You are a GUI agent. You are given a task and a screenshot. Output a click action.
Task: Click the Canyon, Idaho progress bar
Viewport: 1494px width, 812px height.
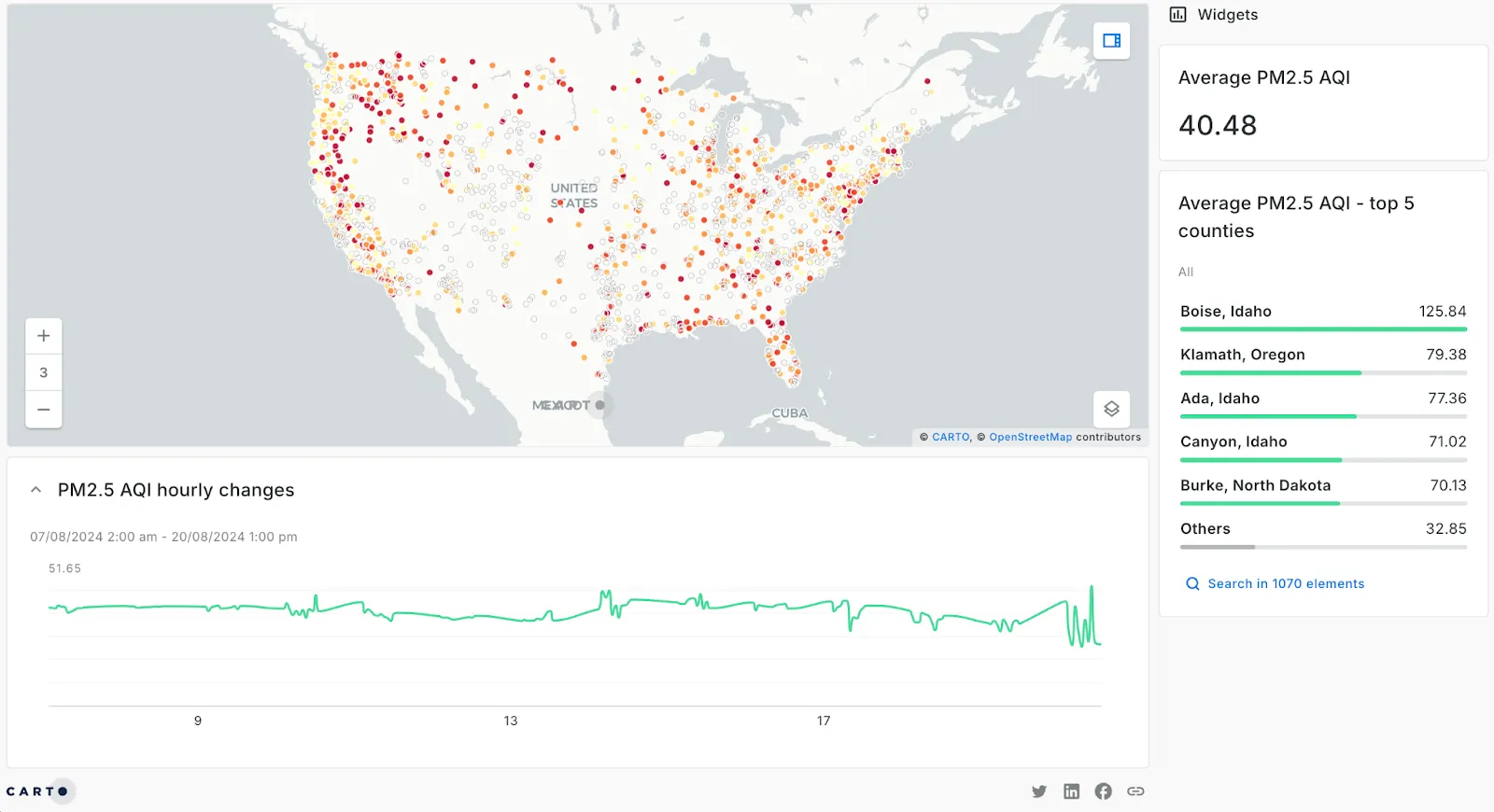coord(1322,460)
